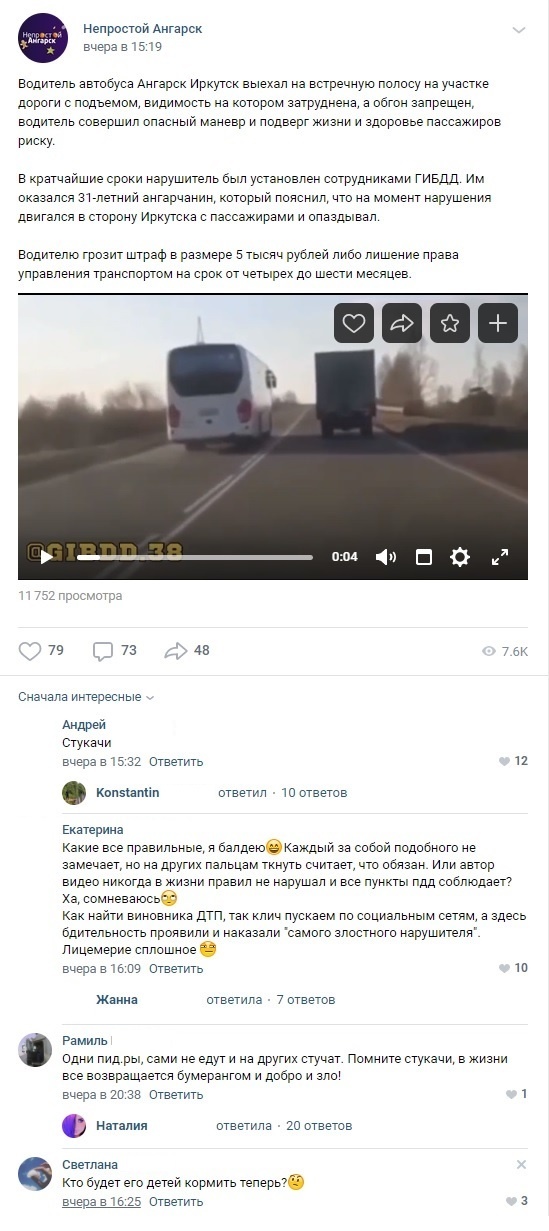Open the post options chevron menu

click(x=518, y=30)
